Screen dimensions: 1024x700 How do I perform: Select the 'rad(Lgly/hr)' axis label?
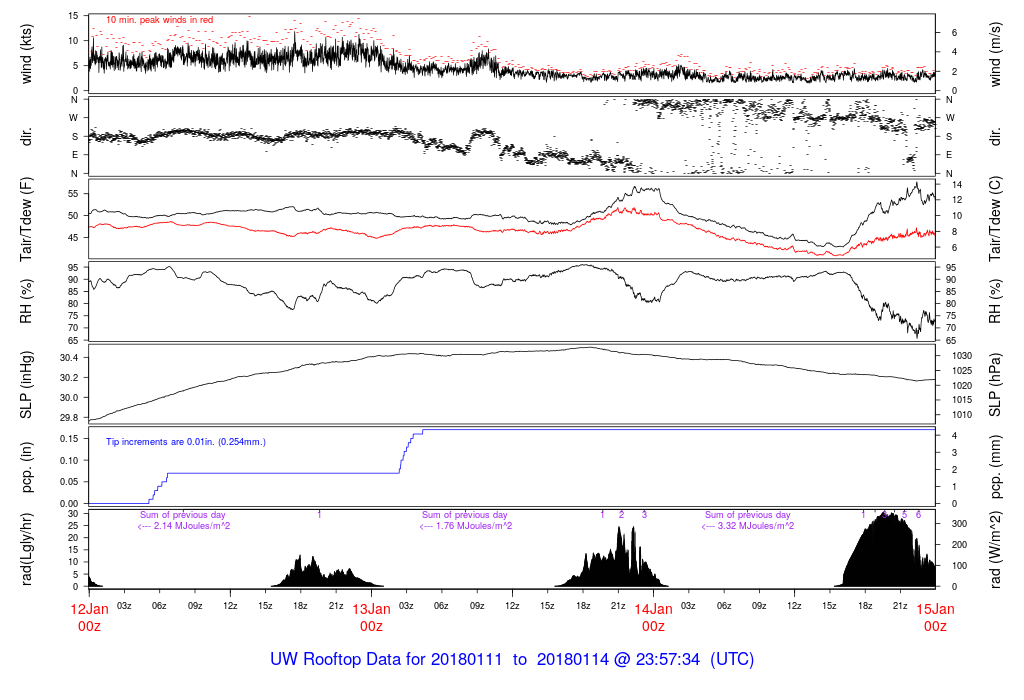pos(28,548)
